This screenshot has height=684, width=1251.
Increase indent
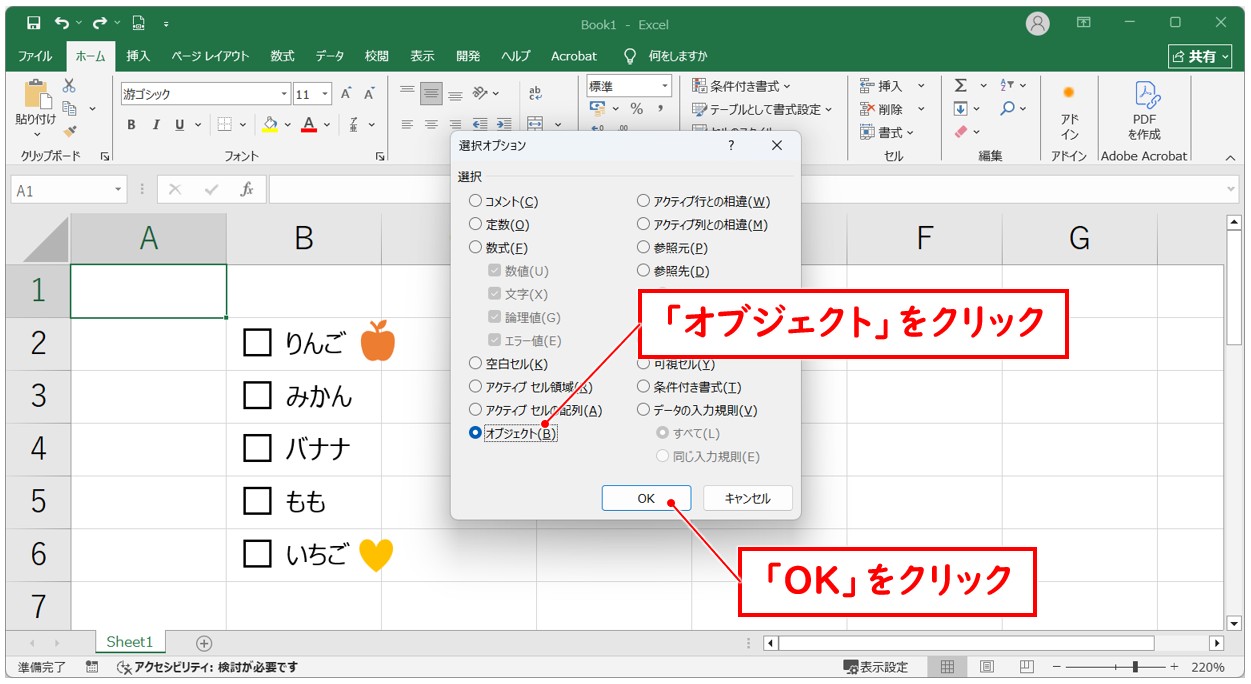503,125
